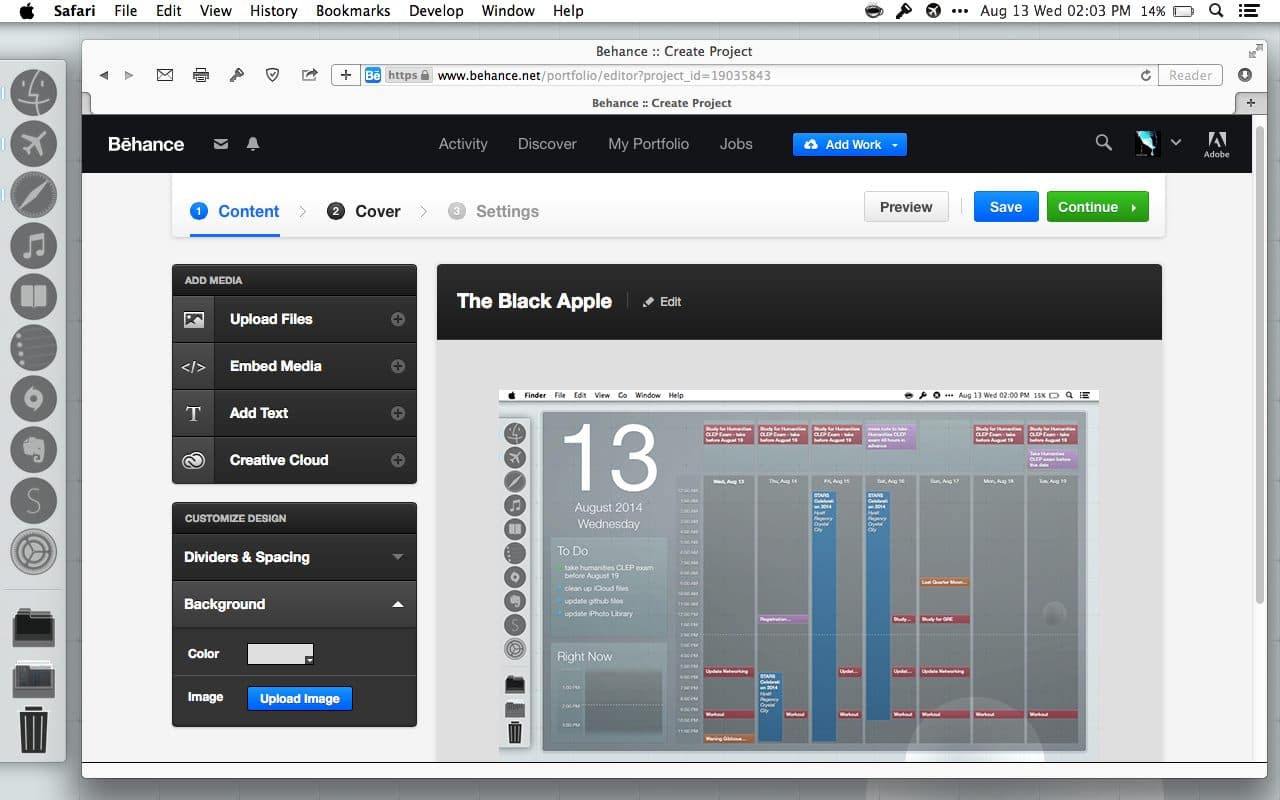
Task: Click the pencil Edit icon beside title
Action: 648,302
